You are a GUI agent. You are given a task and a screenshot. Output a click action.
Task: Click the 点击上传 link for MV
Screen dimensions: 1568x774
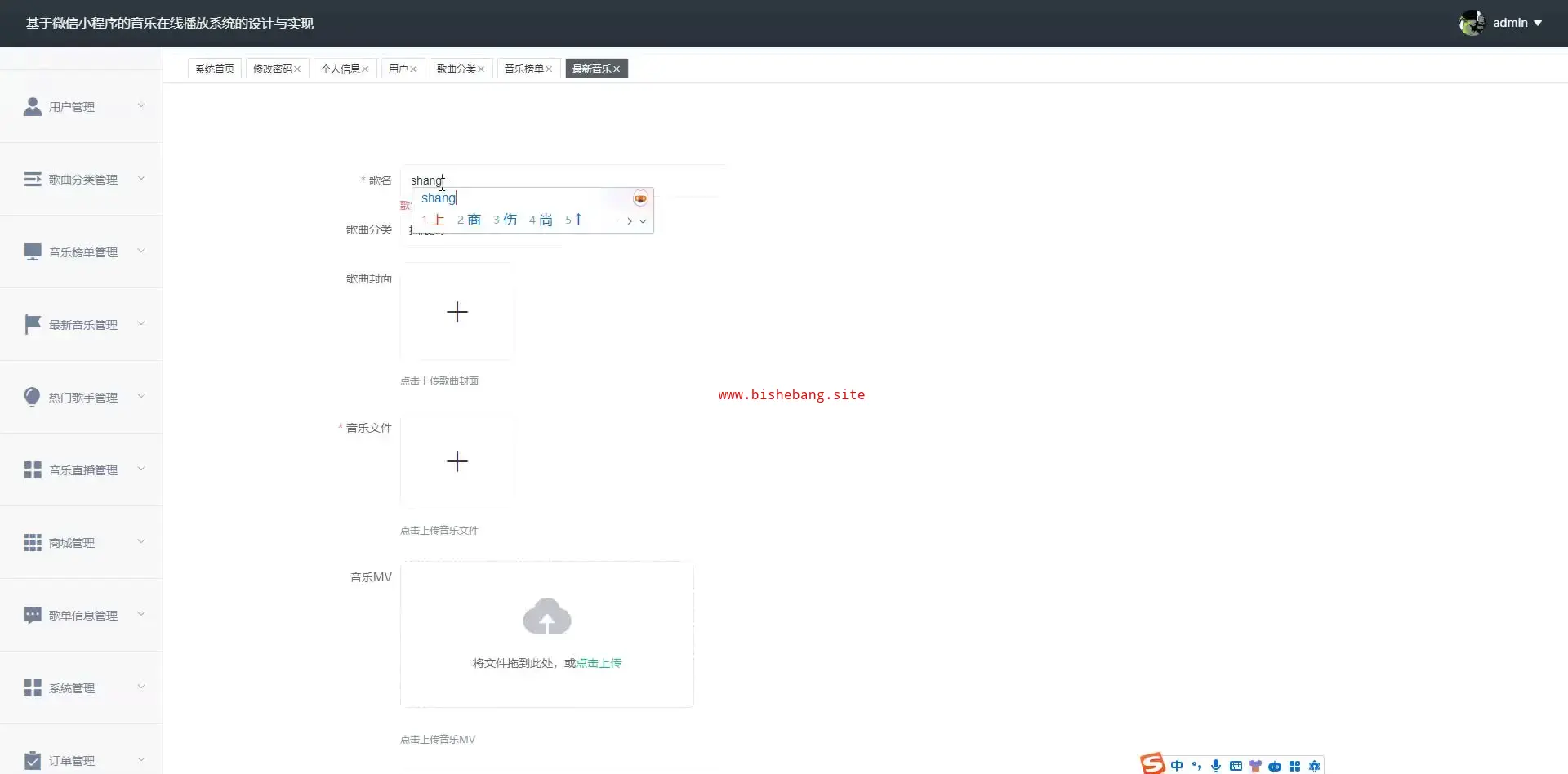pos(599,663)
